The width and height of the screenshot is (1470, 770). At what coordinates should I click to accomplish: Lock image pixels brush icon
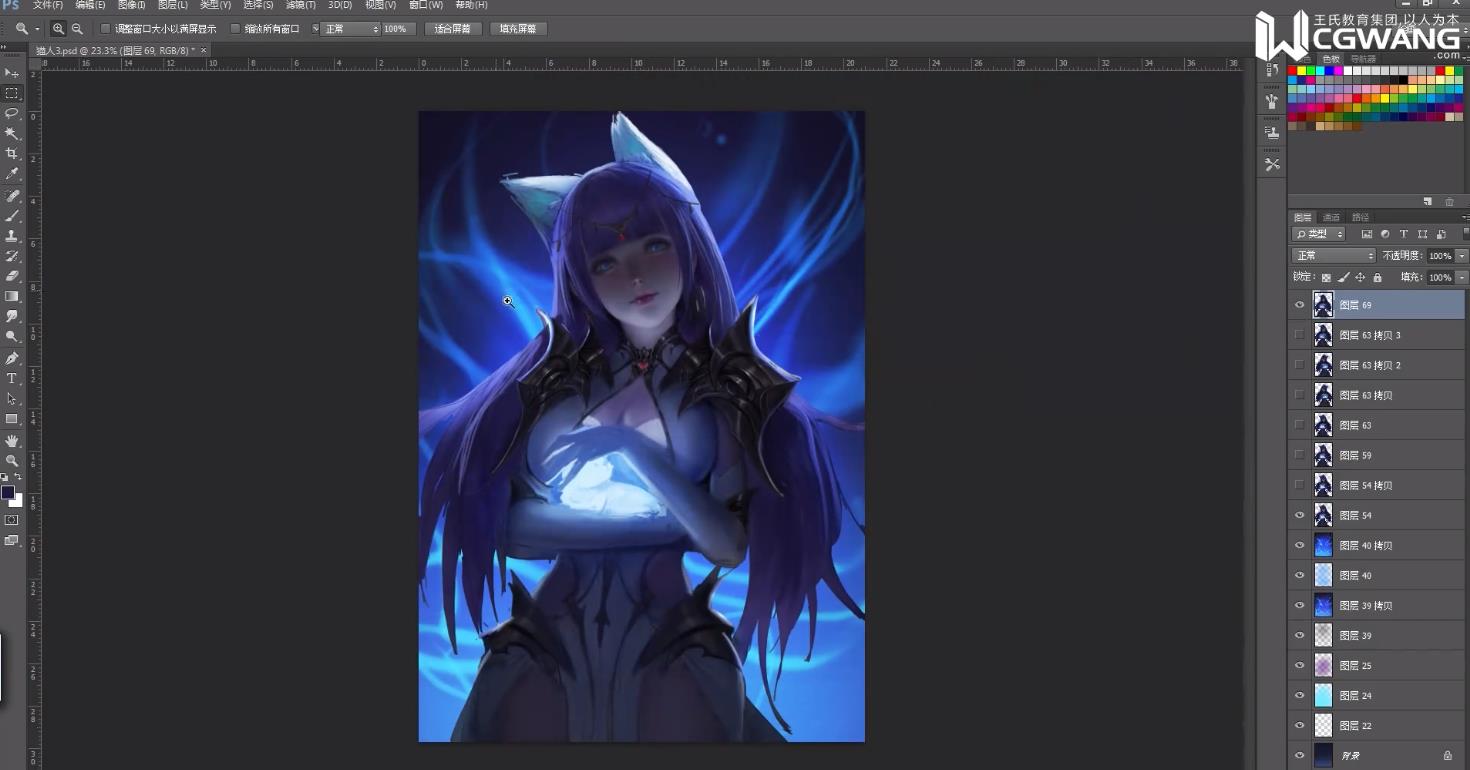pyautogui.click(x=1343, y=277)
